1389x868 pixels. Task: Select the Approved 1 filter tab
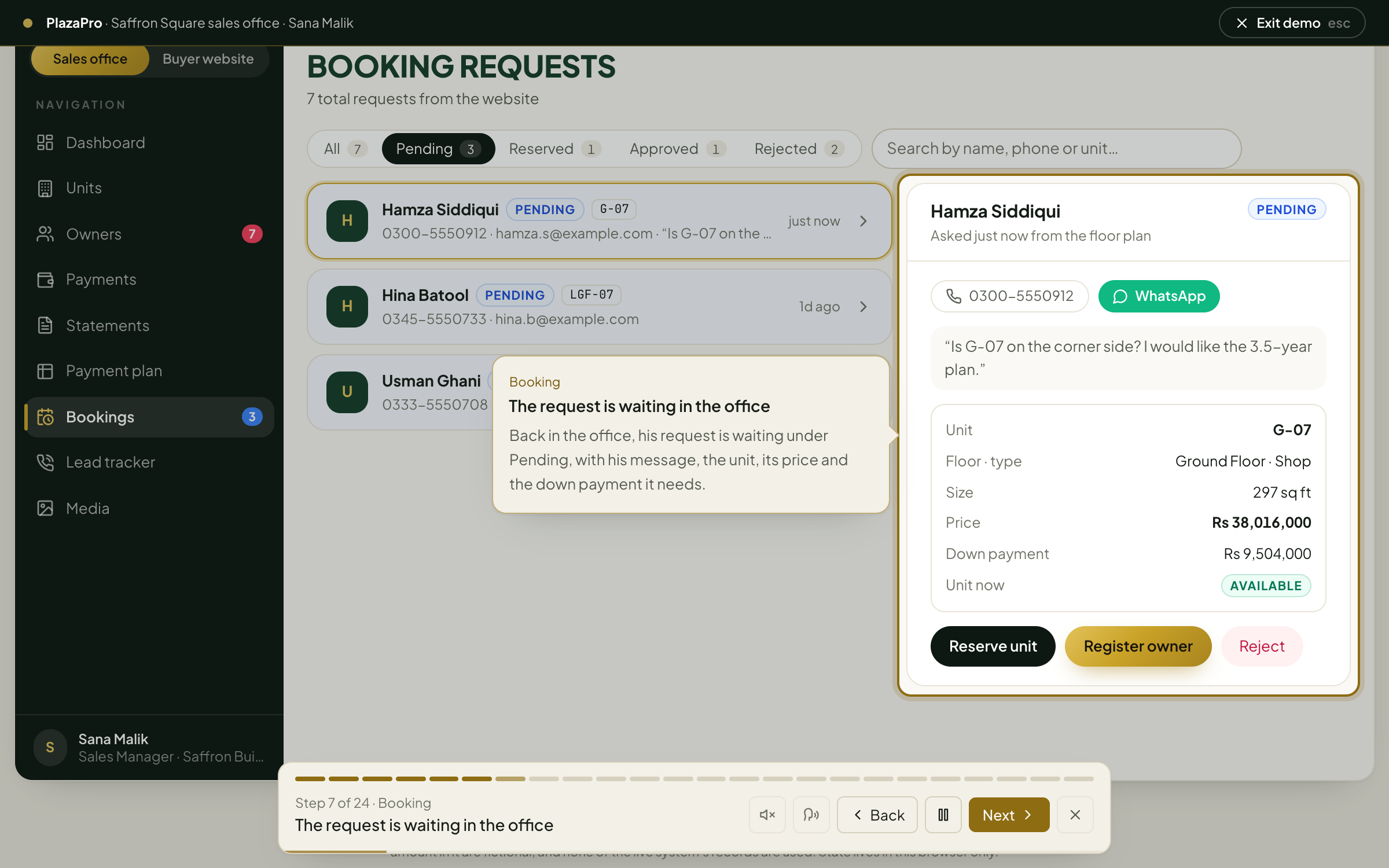[677, 149]
